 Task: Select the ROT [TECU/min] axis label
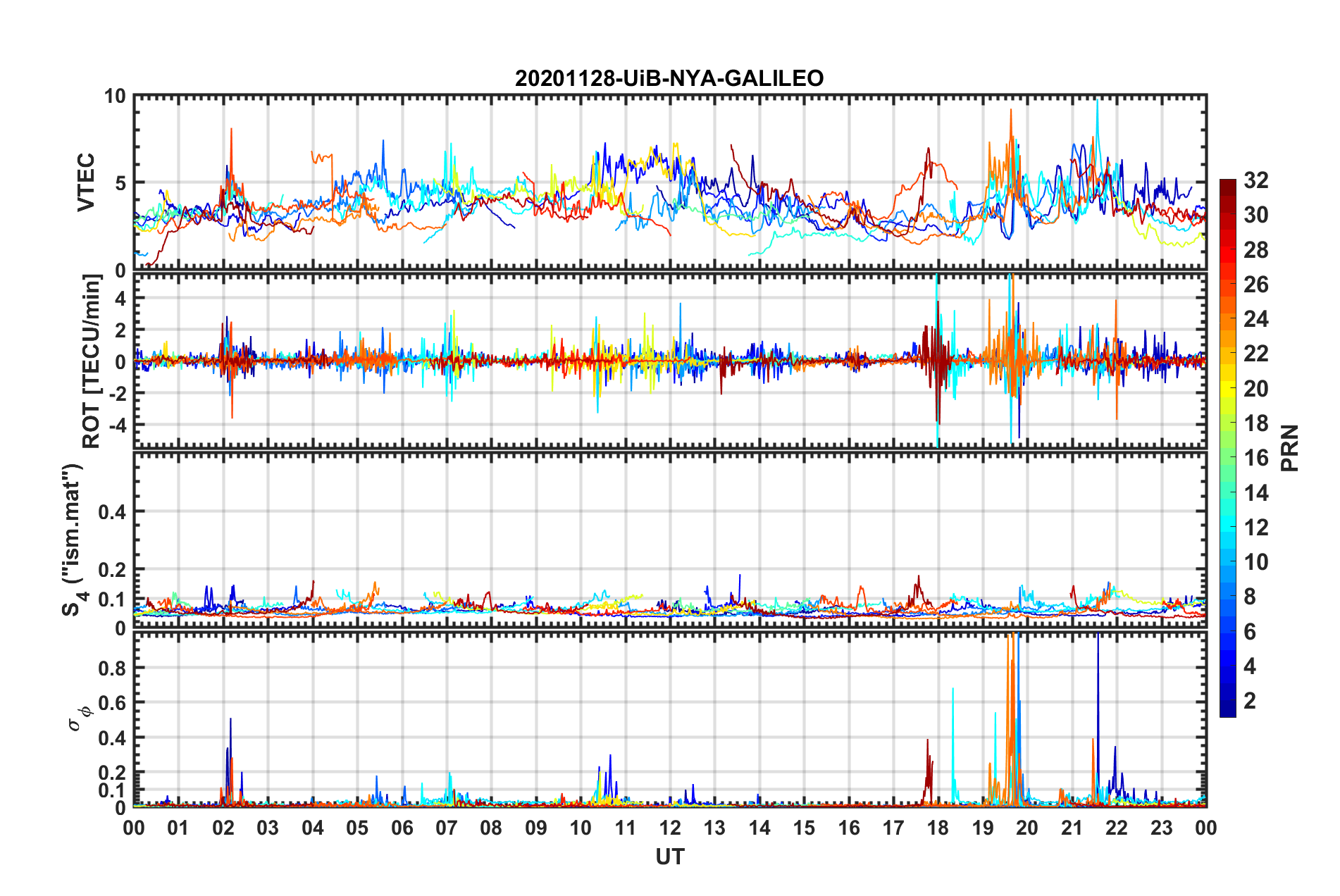[92, 361]
